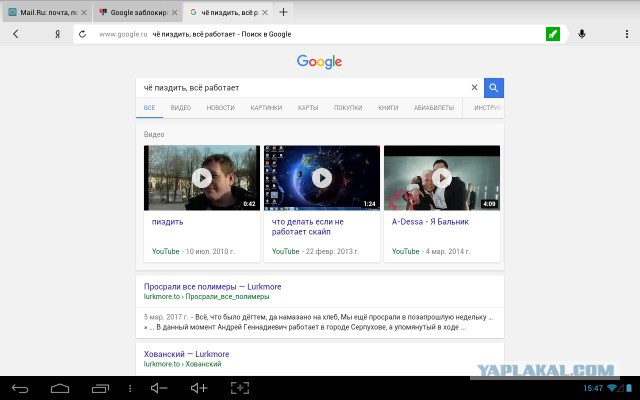This screenshot has height=400, width=640.
Task: Toggle the green turbo rocket icon
Action: tap(553, 34)
